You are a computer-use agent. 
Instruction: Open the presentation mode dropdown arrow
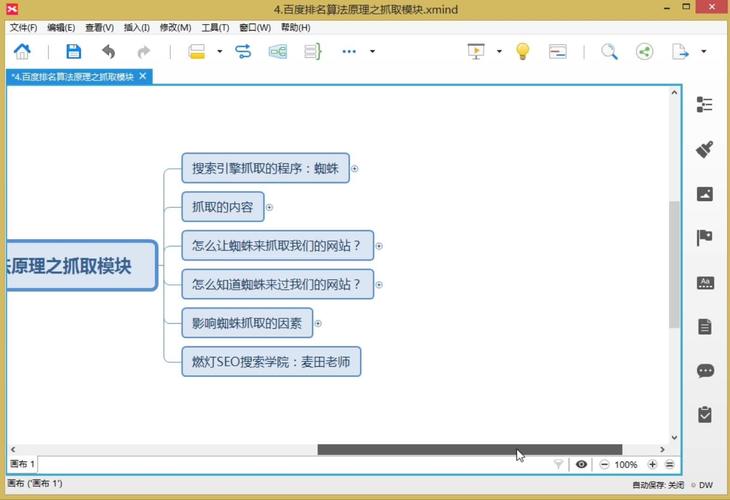(x=498, y=52)
